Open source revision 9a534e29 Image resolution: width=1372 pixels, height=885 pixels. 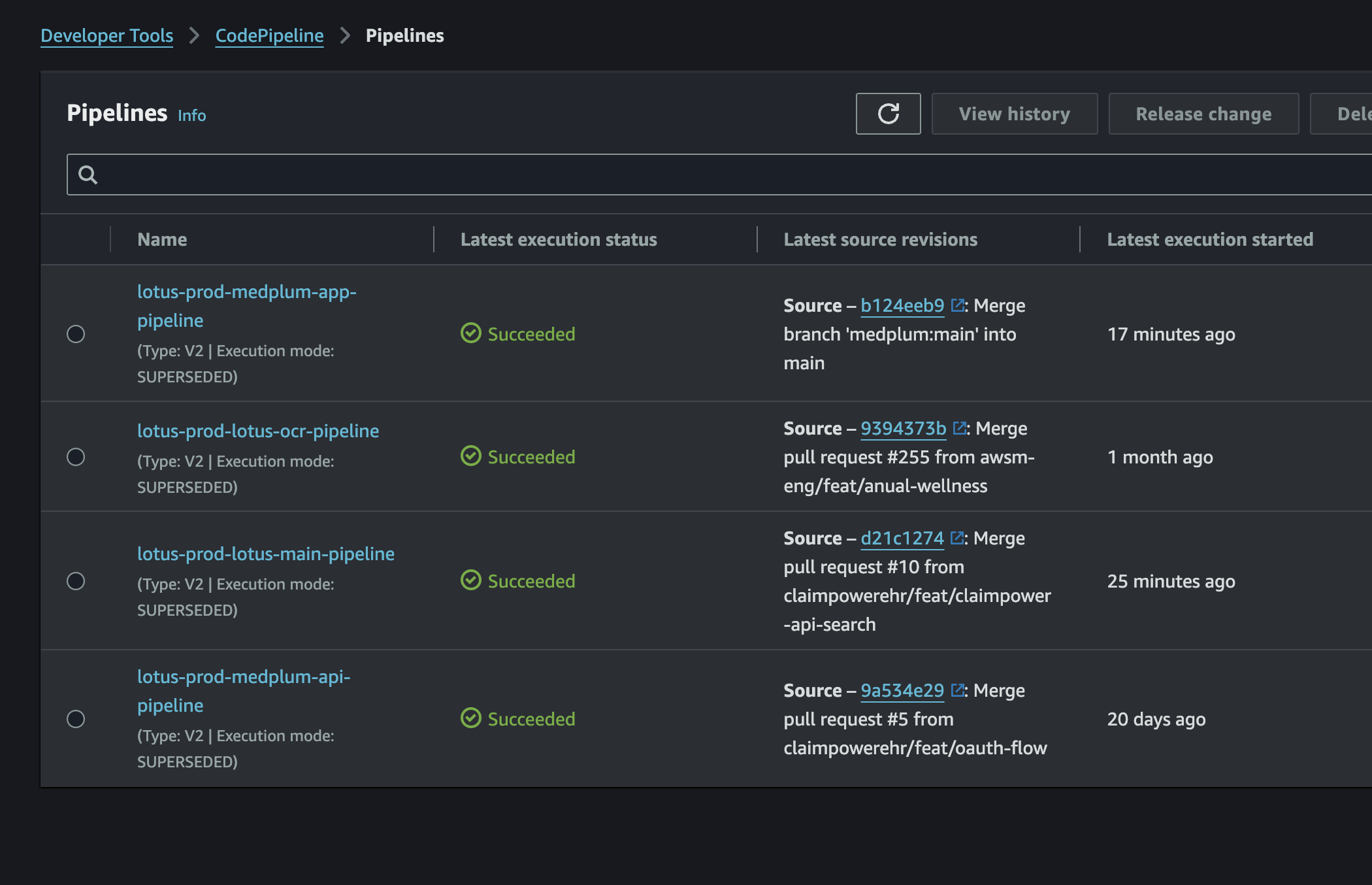point(902,690)
